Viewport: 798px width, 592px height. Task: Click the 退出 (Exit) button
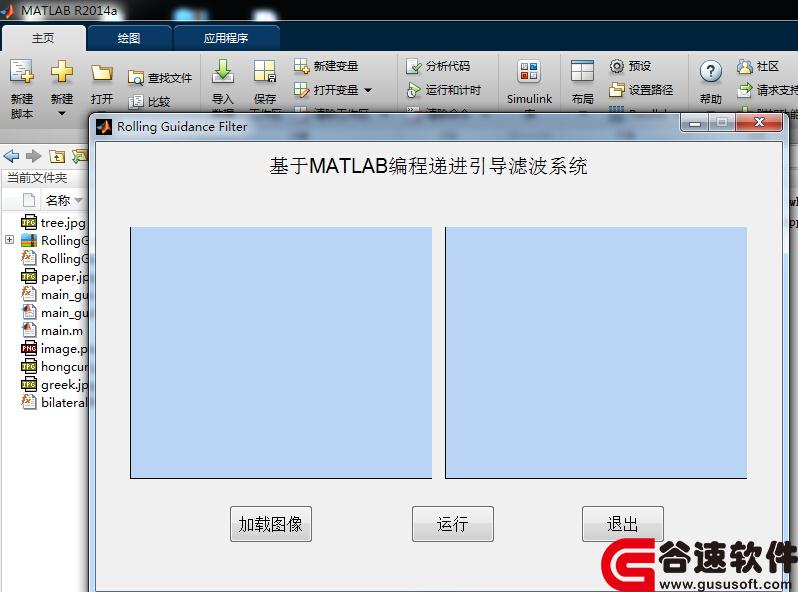(623, 524)
